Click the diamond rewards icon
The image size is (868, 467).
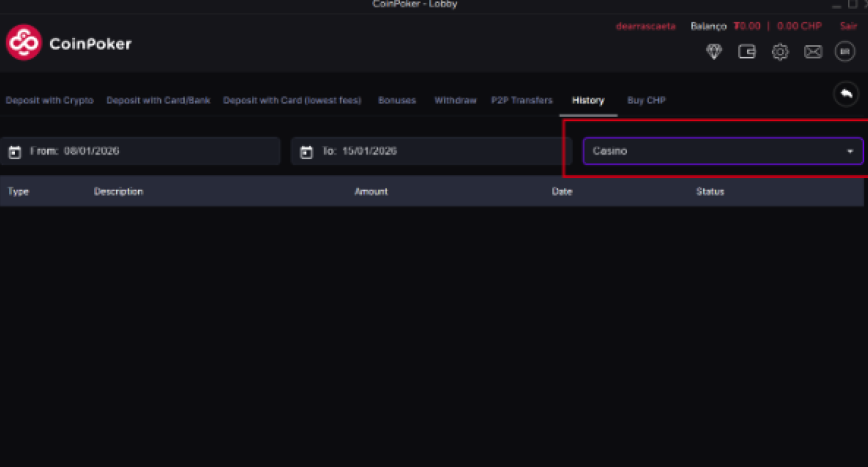coord(713,52)
